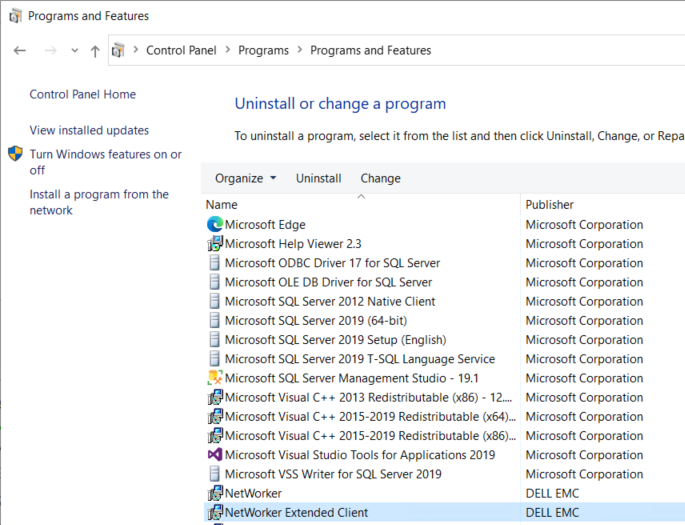Viewport: 685px width, 525px height.
Task: Click the Visual Studio Tools for Applications icon
Action: coord(214,455)
